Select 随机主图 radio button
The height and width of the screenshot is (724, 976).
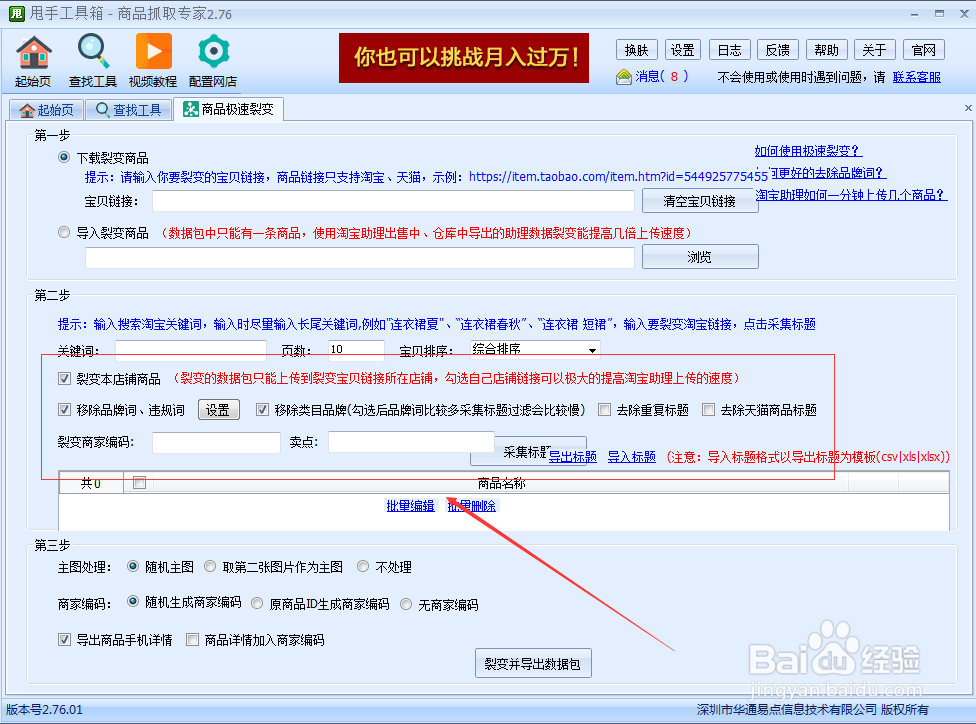click(133, 567)
